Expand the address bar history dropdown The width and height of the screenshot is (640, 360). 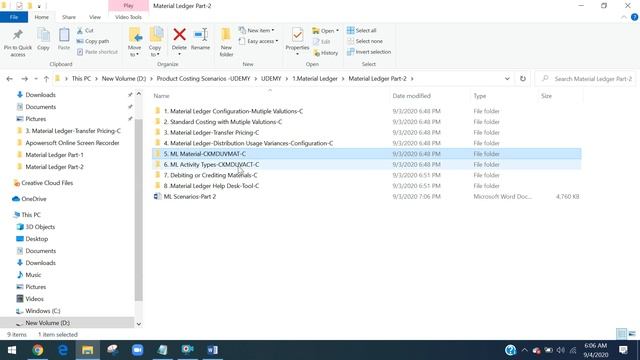click(x=507, y=79)
